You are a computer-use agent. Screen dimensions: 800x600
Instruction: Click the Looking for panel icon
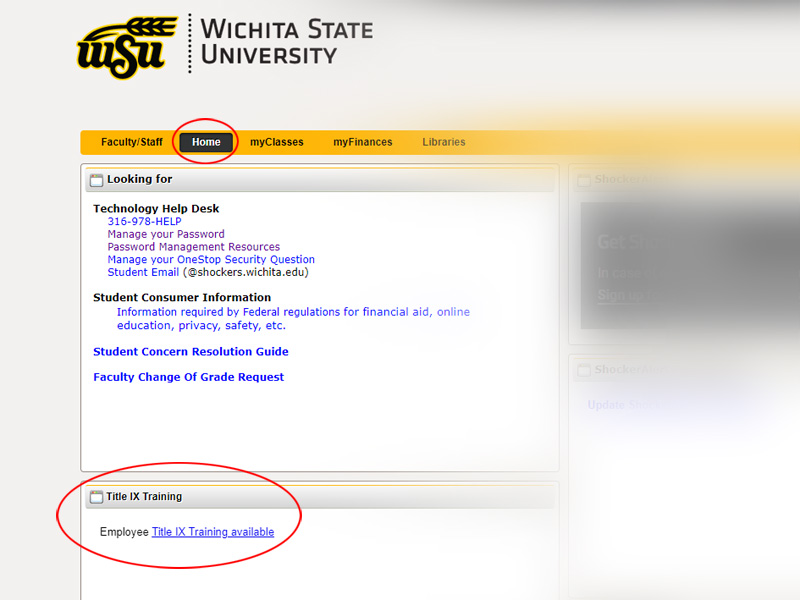(x=96, y=180)
